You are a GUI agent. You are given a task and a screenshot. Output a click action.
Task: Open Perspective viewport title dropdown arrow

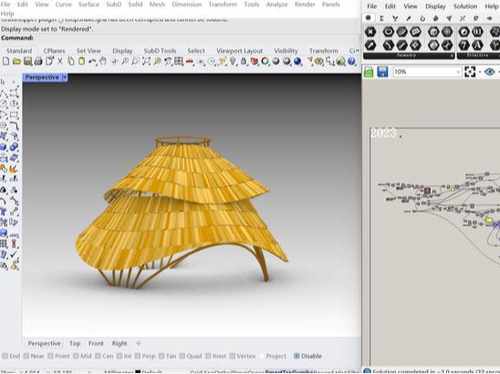65,77
